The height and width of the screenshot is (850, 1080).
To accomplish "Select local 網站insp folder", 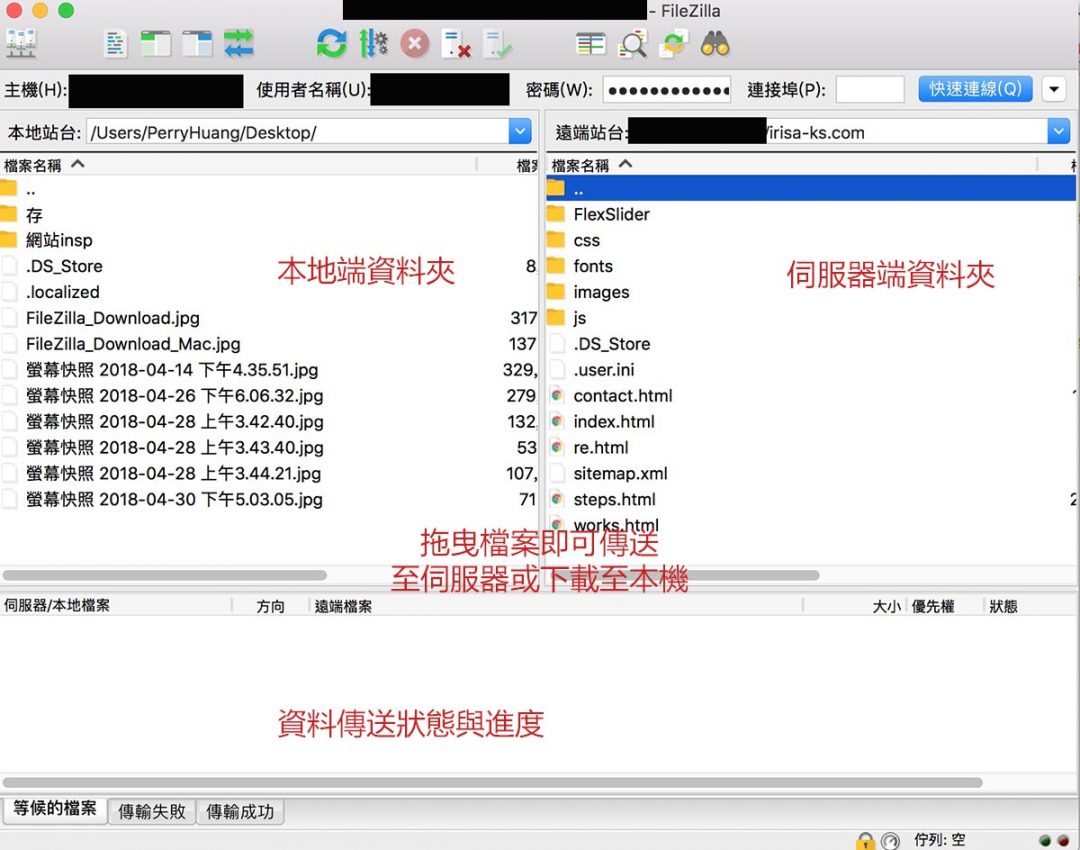I will pyautogui.click(x=269, y=240).
